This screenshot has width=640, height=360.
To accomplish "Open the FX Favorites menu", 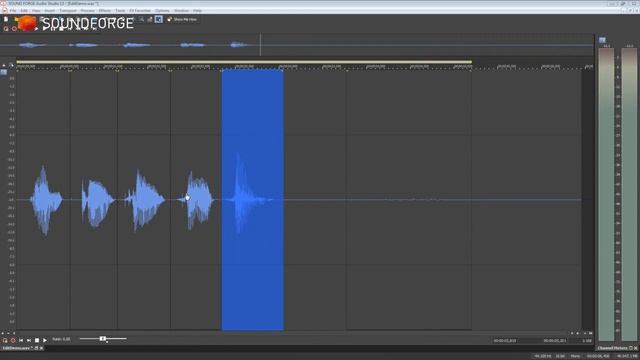I will click(x=140, y=11).
